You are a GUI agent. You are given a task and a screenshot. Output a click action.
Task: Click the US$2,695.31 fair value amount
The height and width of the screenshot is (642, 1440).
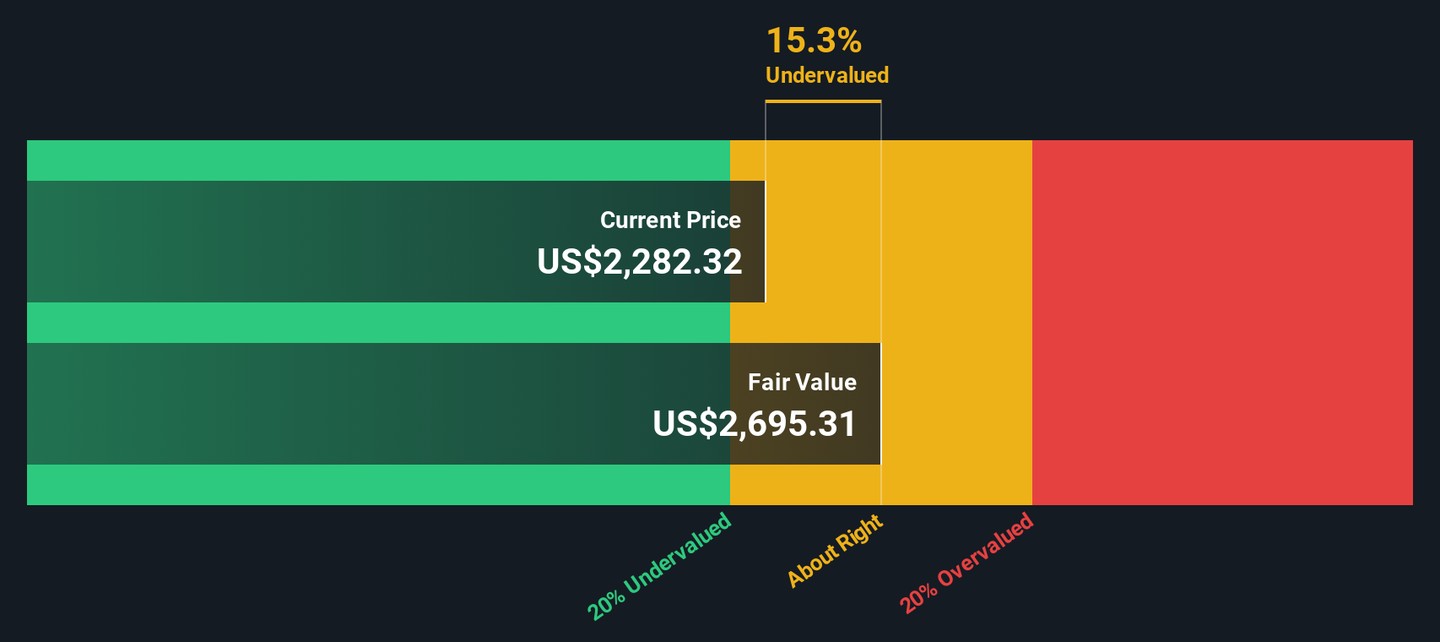[754, 424]
